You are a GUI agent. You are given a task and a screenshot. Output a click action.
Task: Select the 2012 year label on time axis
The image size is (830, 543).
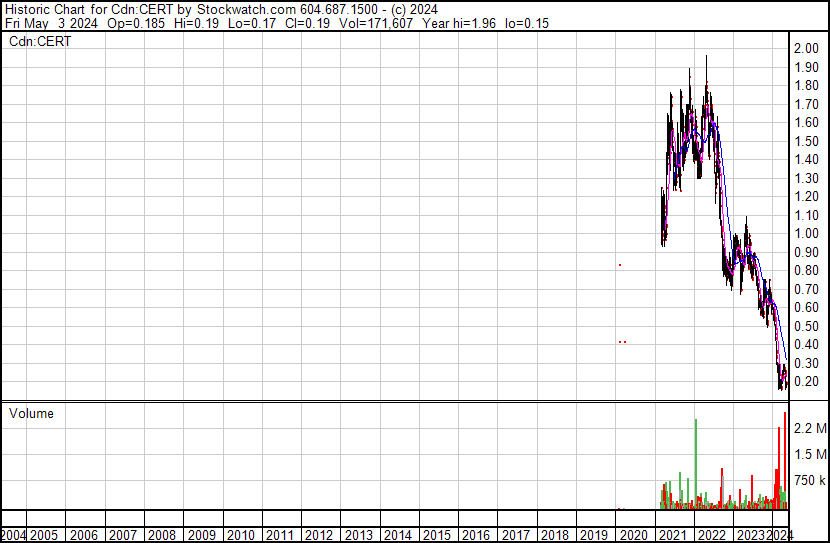[x=319, y=535]
